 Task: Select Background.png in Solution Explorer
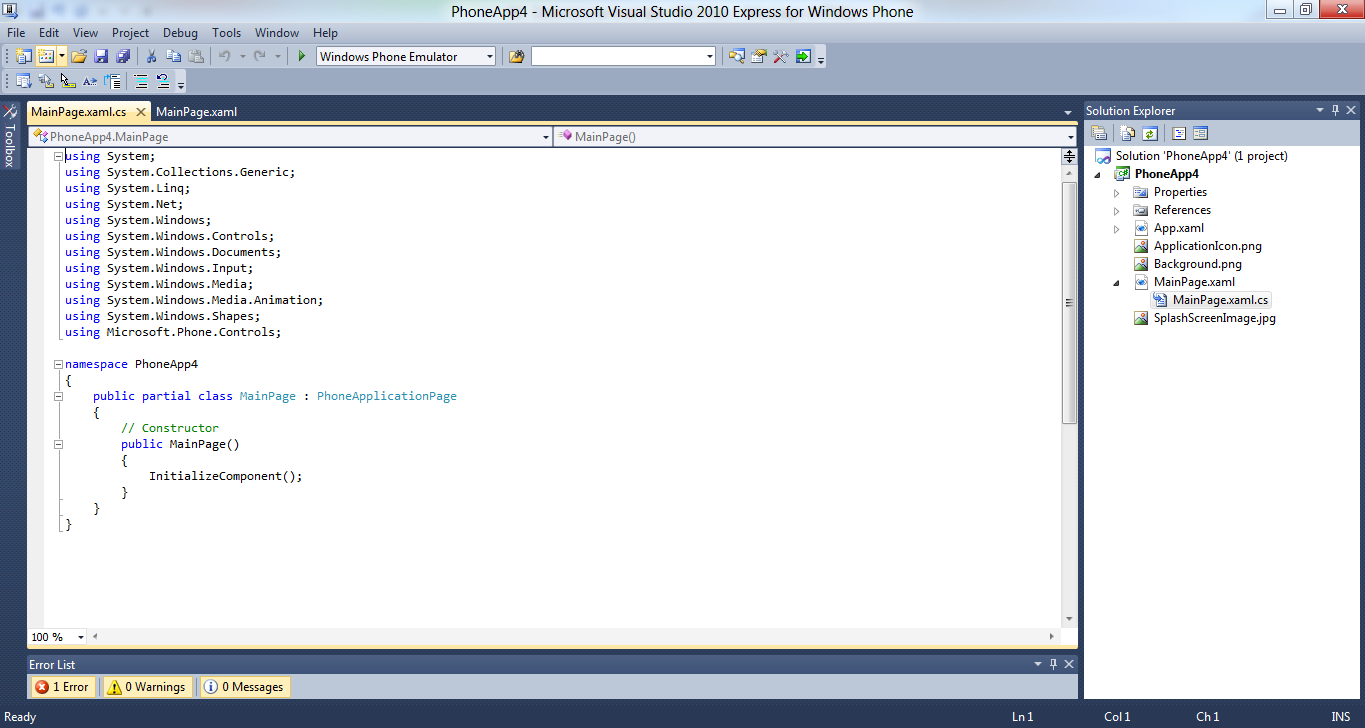pyautogui.click(x=1197, y=264)
